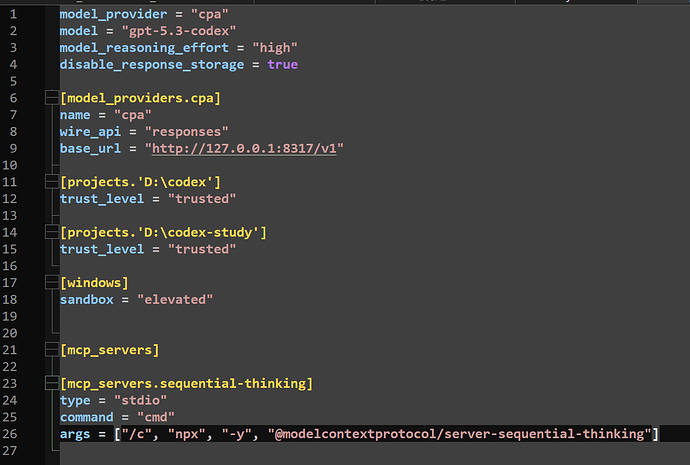
Task: Collapse the [projects.'D:\codex-study'] fold marker
Action: [x=52, y=232]
